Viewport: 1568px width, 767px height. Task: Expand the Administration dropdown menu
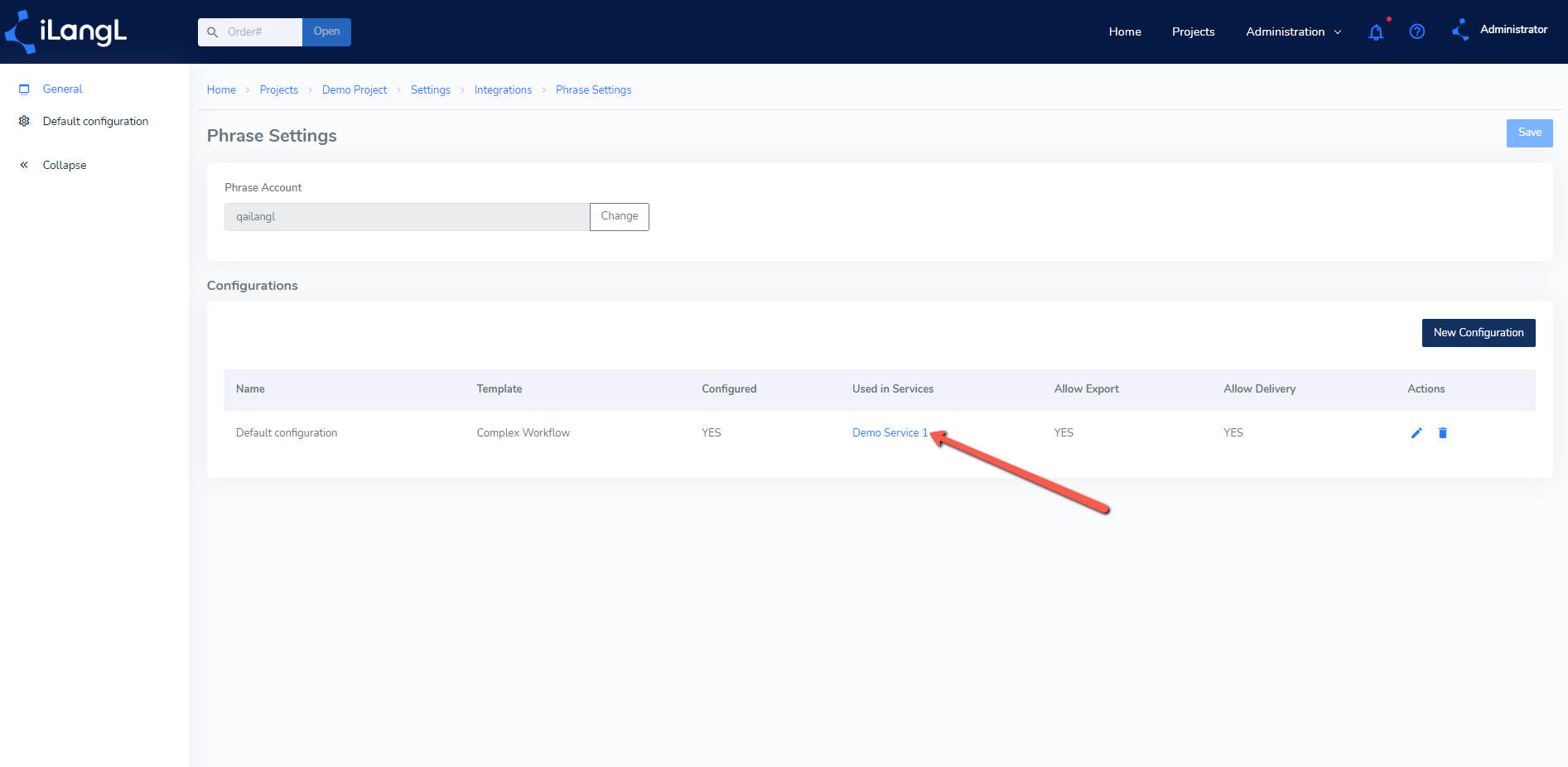pos(1294,32)
